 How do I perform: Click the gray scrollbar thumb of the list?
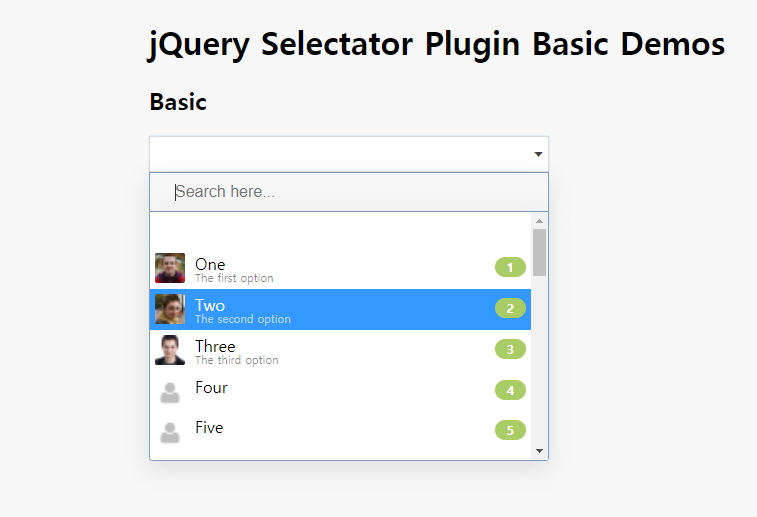pos(540,252)
